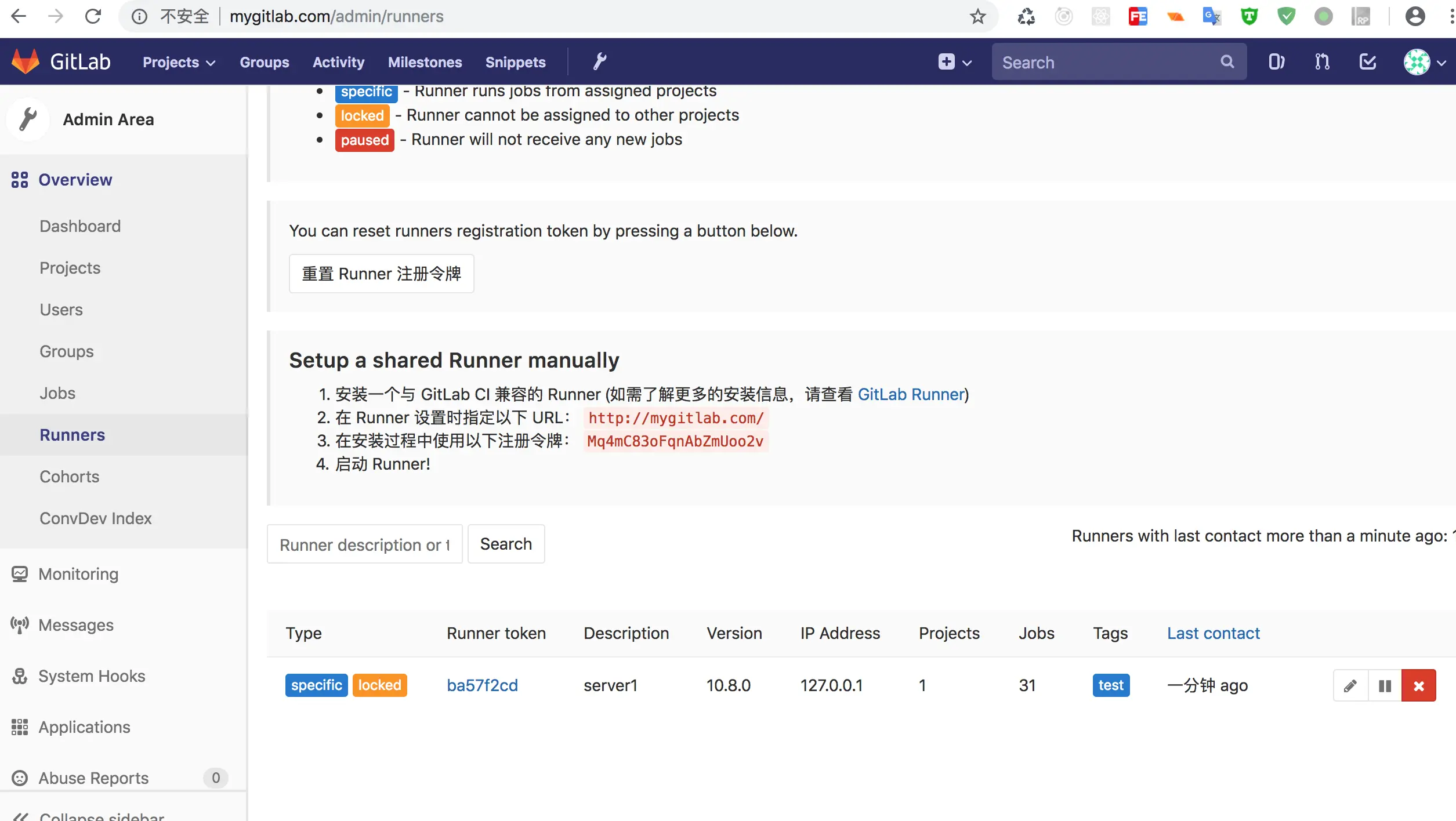Click the Runner description search field

364,544
